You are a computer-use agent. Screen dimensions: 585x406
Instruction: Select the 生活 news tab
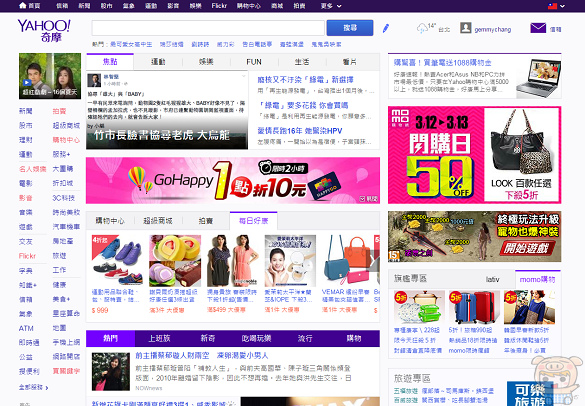[x=302, y=62]
